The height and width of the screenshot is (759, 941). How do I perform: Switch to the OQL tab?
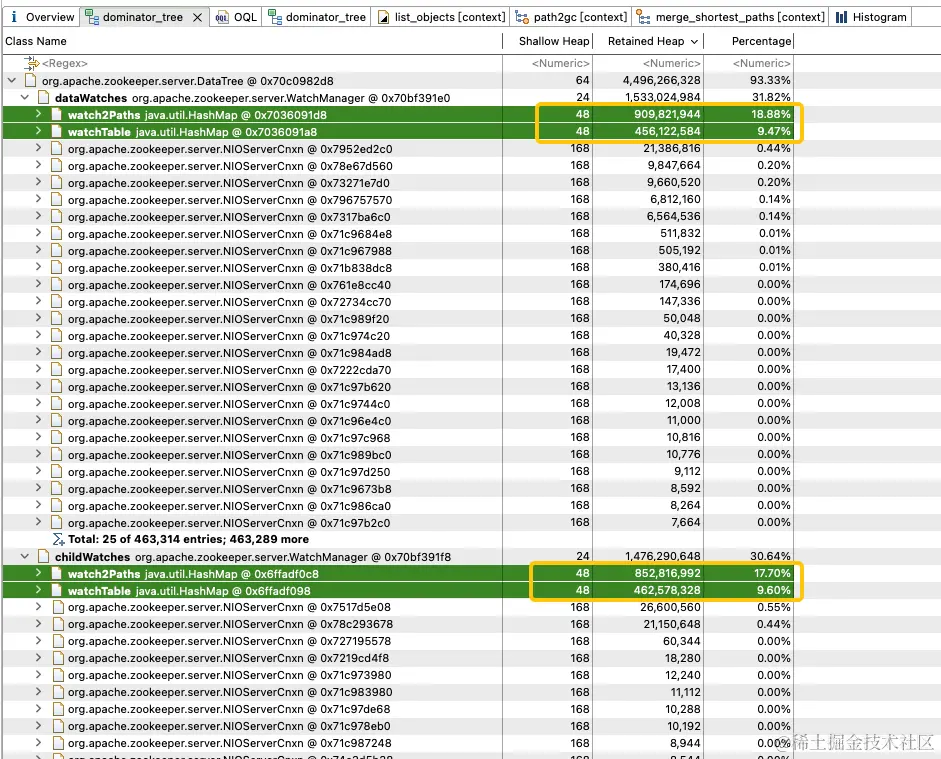click(236, 17)
